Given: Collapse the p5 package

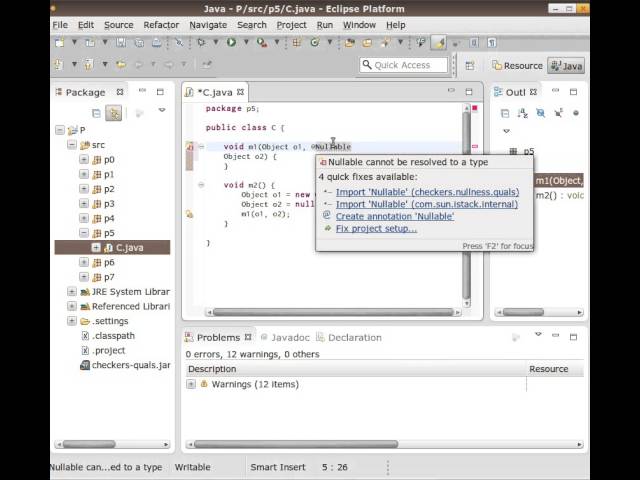Looking at the screenshot, I should pyautogui.click(x=84, y=233).
